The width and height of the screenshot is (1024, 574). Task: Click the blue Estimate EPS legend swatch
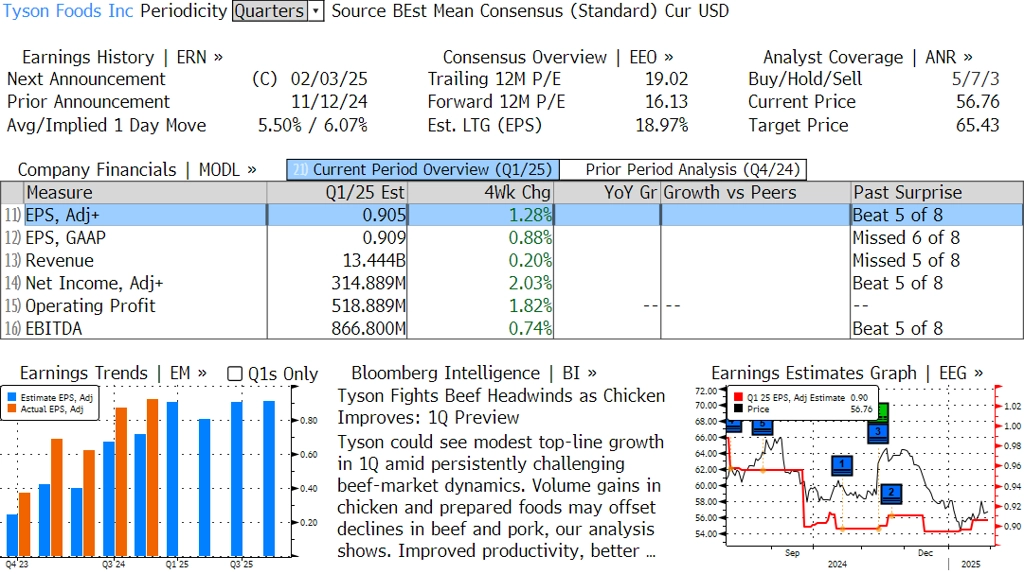tap(12, 397)
